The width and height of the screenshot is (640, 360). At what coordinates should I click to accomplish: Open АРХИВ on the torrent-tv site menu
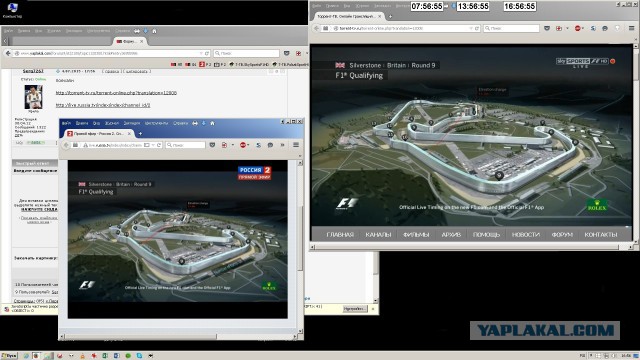[x=451, y=235]
